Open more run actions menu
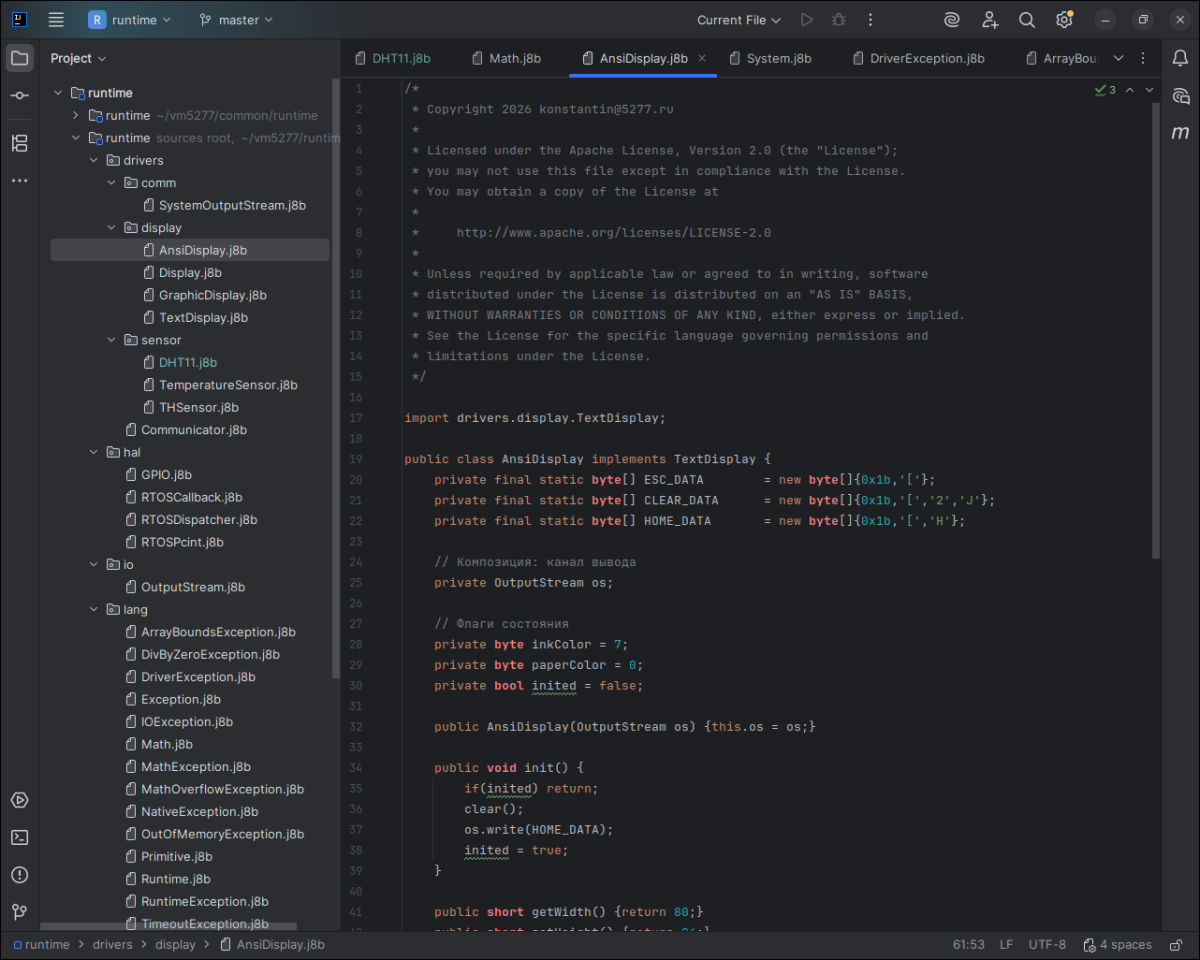Screen dimensions: 1200x960 click(x=870, y=20)
